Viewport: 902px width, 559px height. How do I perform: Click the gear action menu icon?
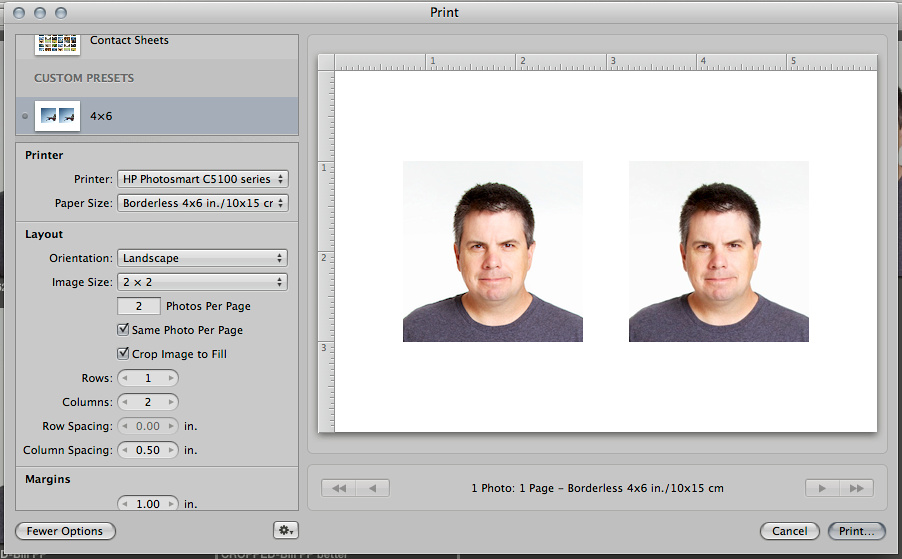(x=285, y=531)
